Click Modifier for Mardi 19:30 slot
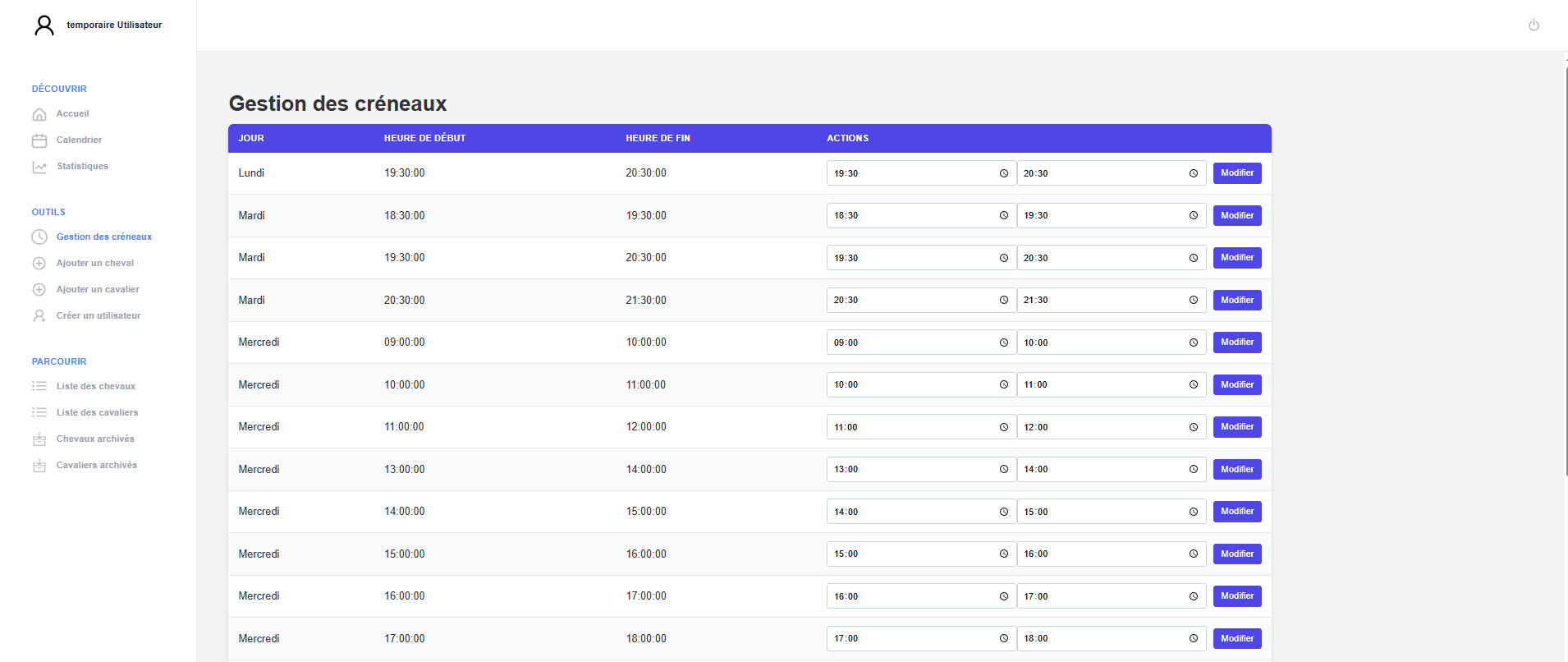The image size is (1568, 662). tap(1237, 258)
